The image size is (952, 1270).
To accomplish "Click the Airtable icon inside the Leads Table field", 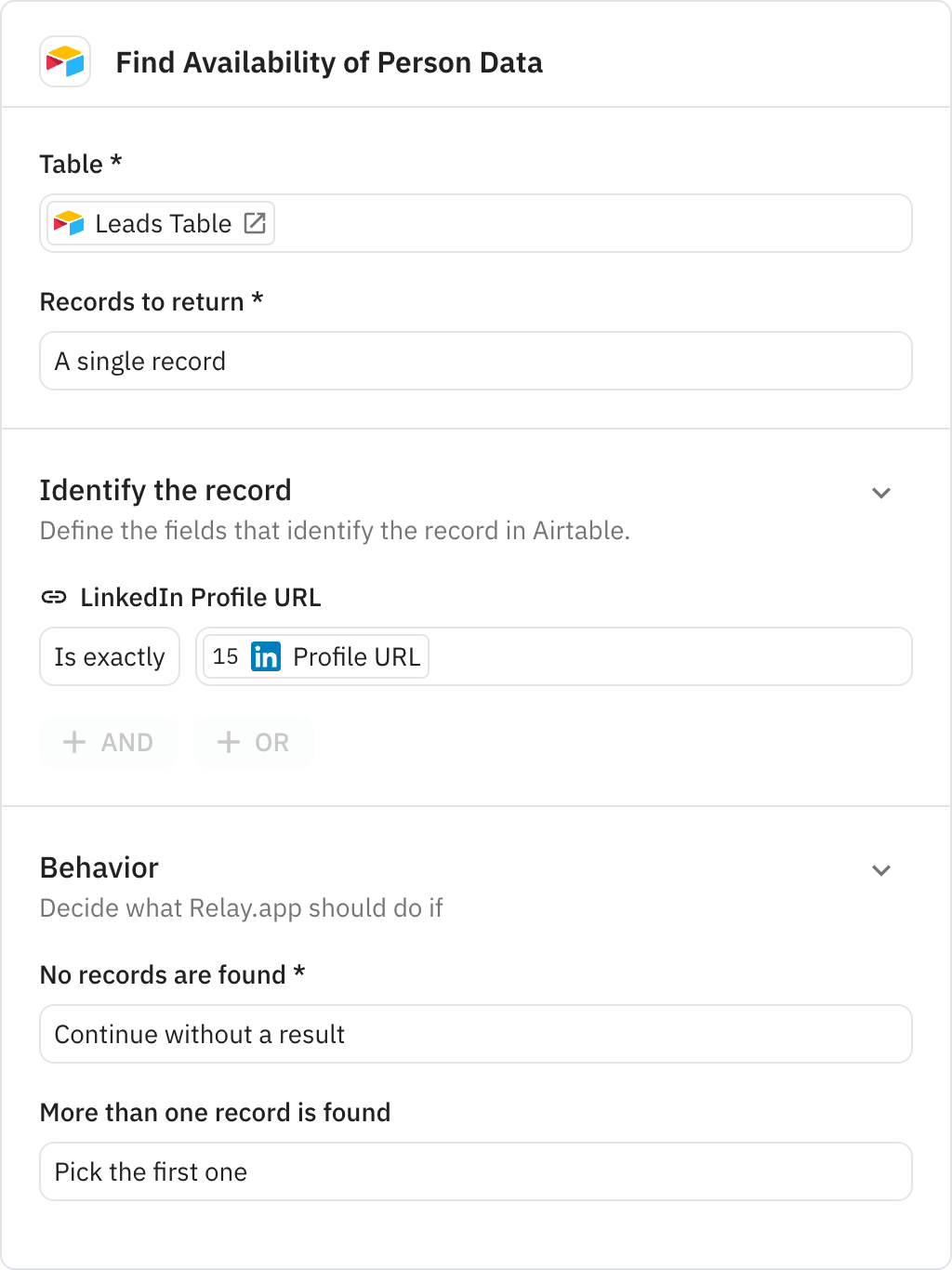I will tap(69, 223).
